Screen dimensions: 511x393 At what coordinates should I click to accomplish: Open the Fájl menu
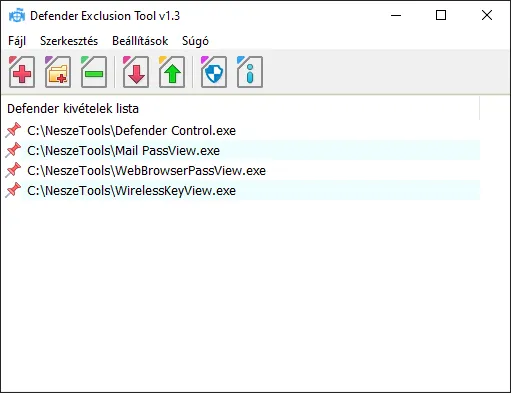(17, 41)
